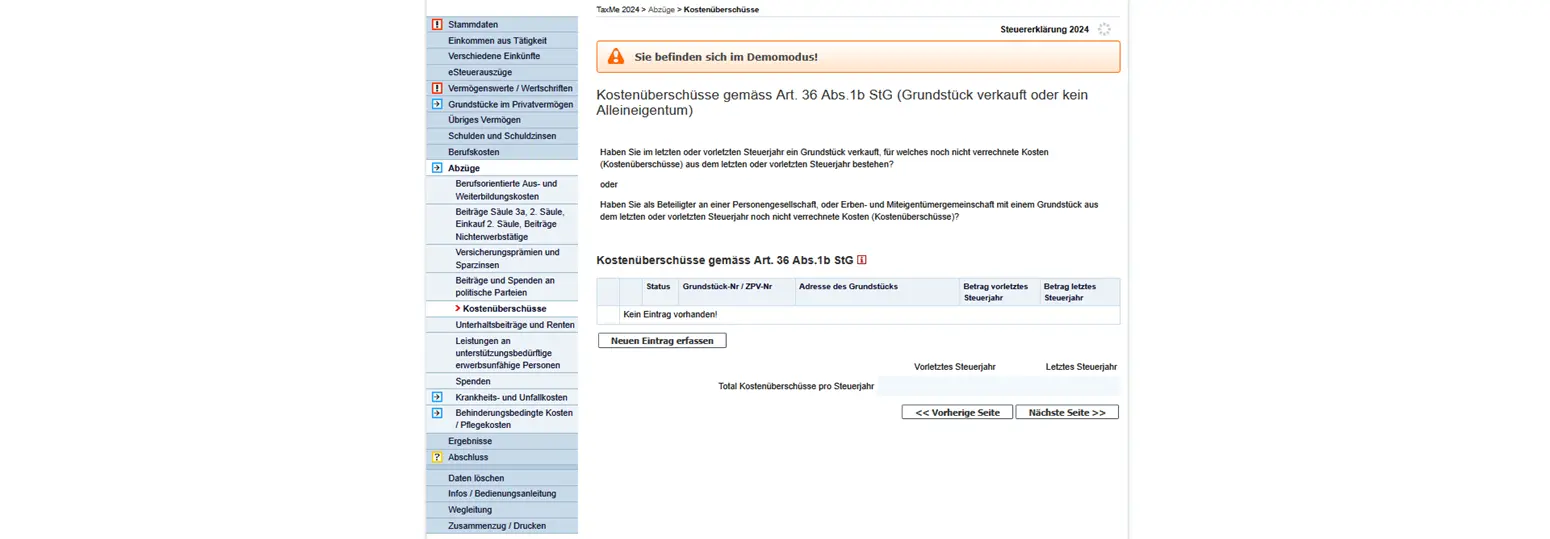The image size is (1550, 539).
Task: Open Zusammenzug / Drucken
Action: (497, 526)
